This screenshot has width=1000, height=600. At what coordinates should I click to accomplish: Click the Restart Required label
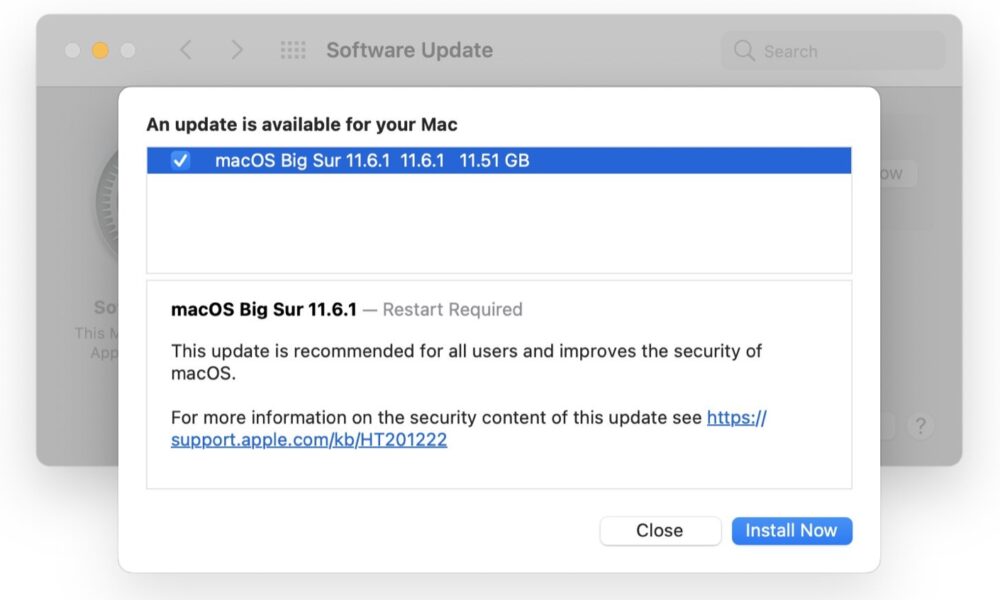(x=452, y=309)
